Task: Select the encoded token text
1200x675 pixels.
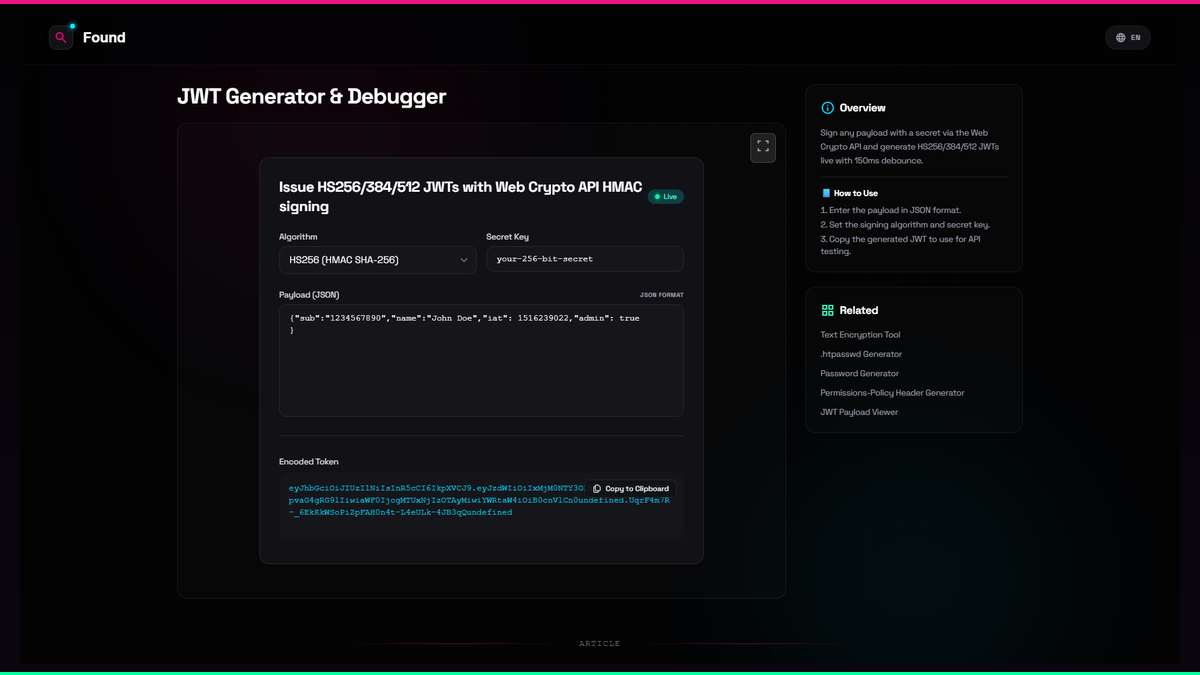Action: 480,500
